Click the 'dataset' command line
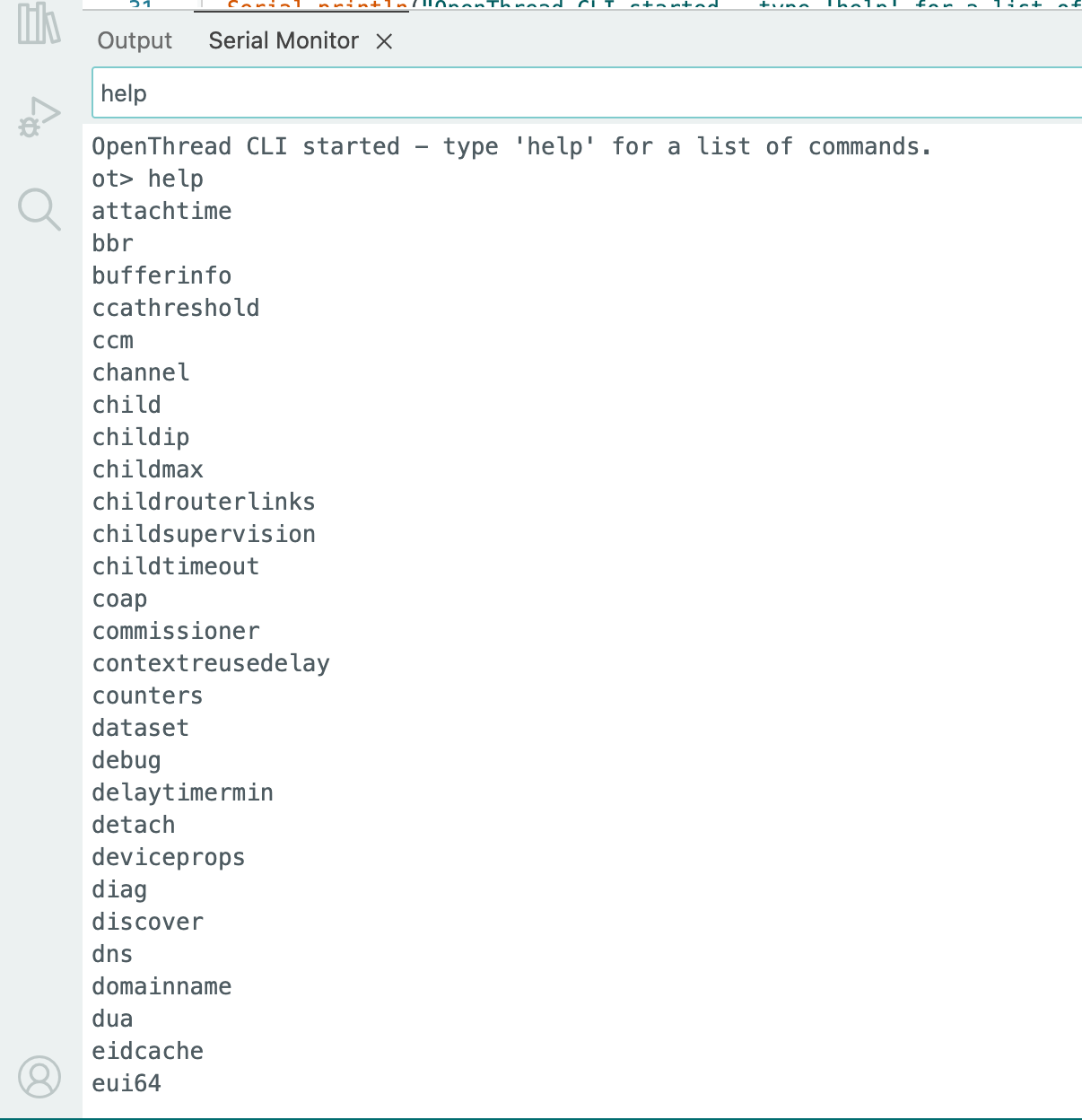 tap(141, 728)
